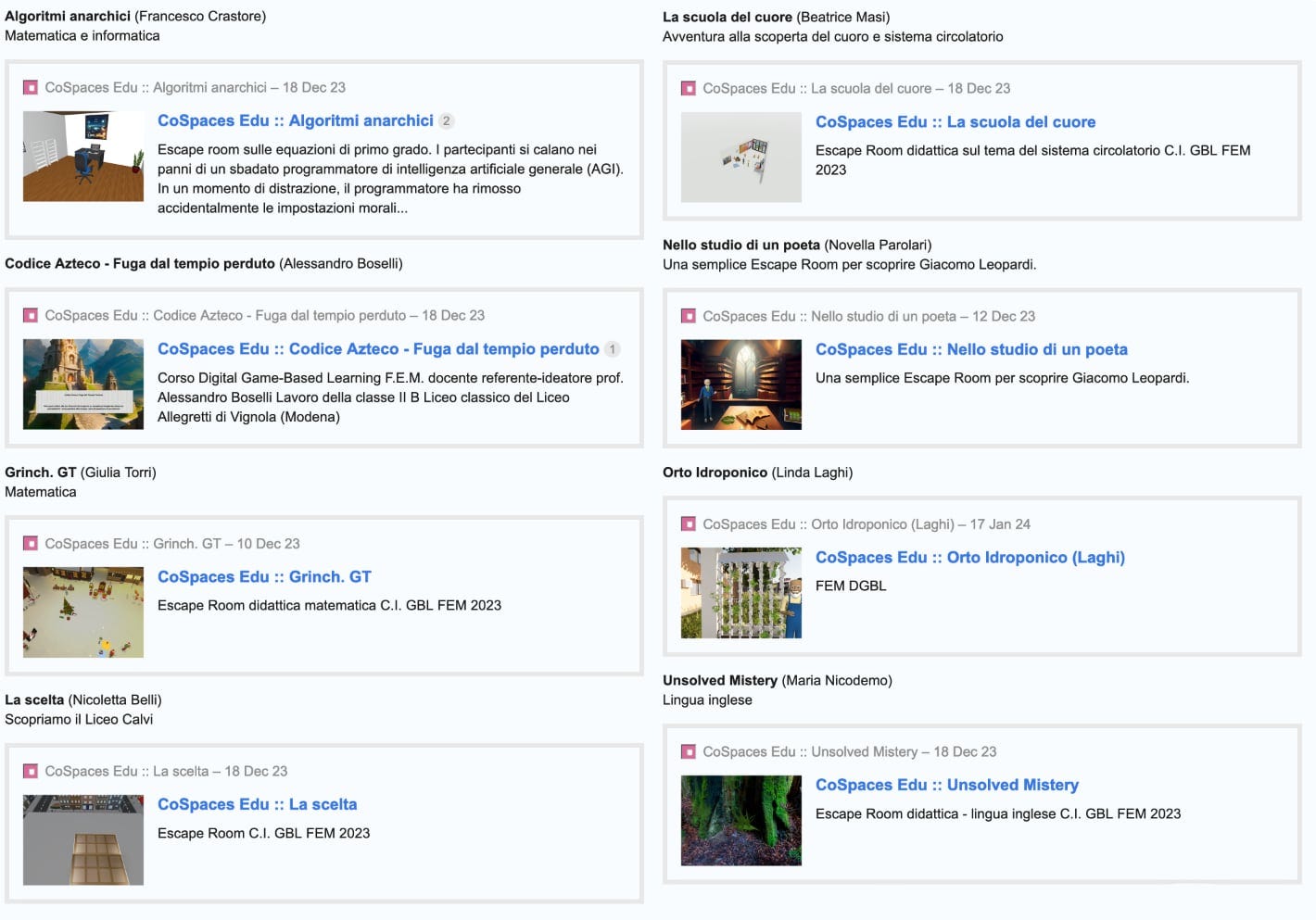
Task: Click the CoSpaces favicon beside Nello studio di un poeta header
Action: click(689, 317)
